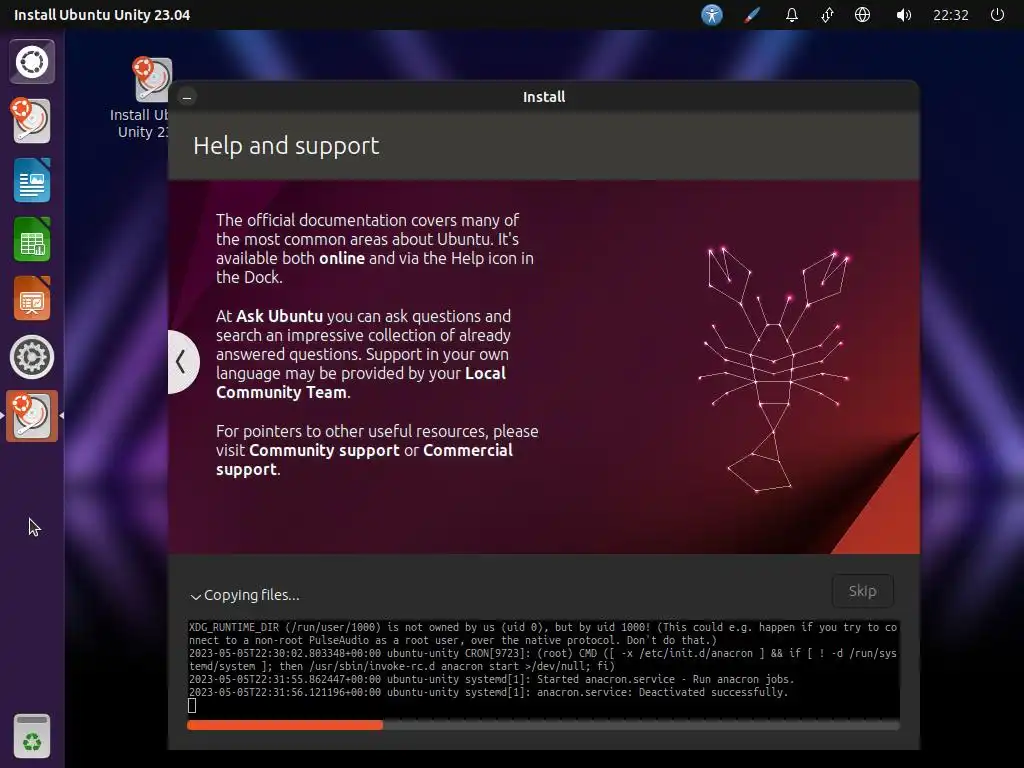The width and height of the screenshot is (1024, 768).
Task: Click the pen indicator in top panel
Action: coord(752,14)
